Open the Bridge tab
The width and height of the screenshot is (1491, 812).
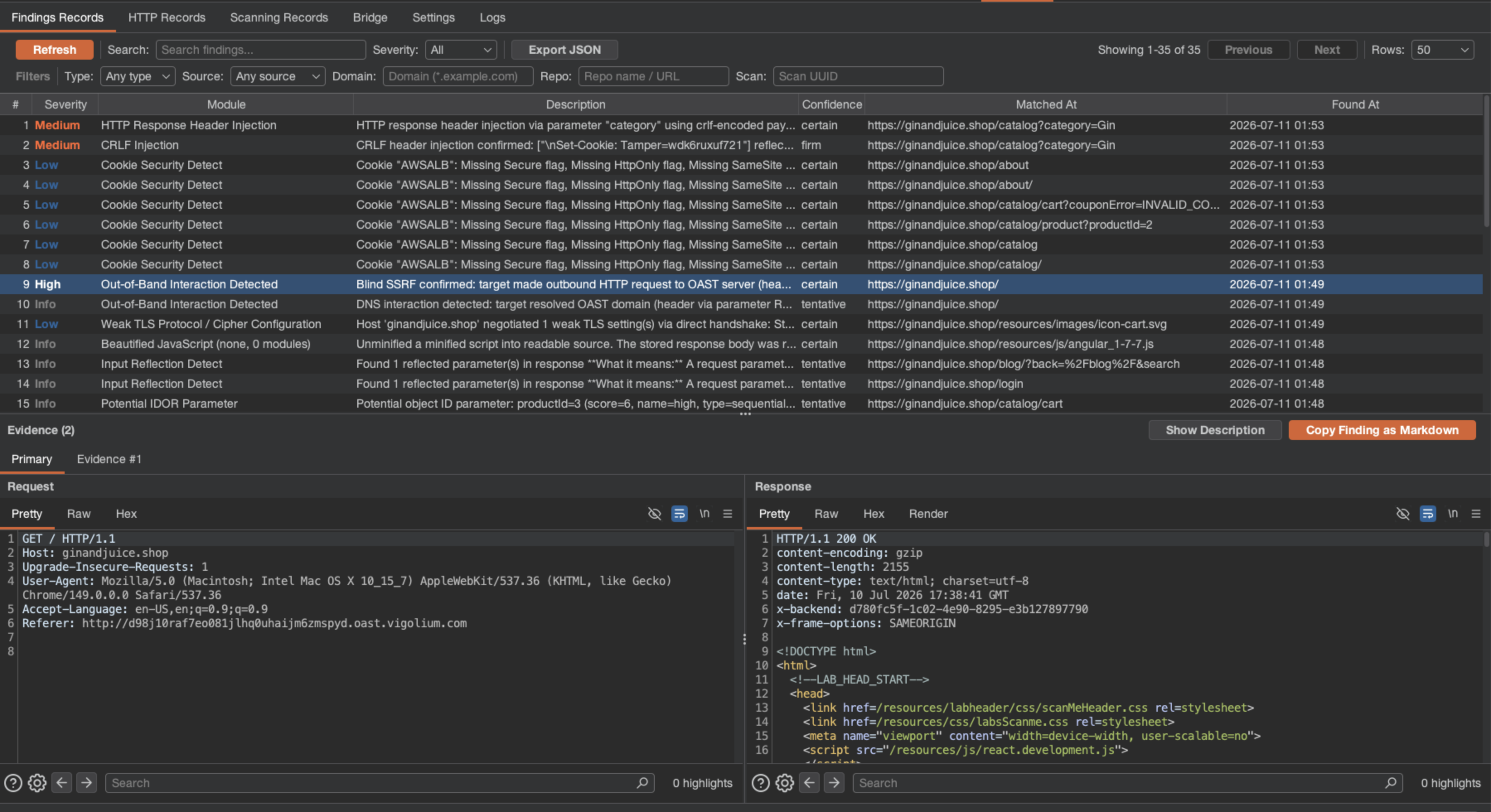[x=370, y=17]
